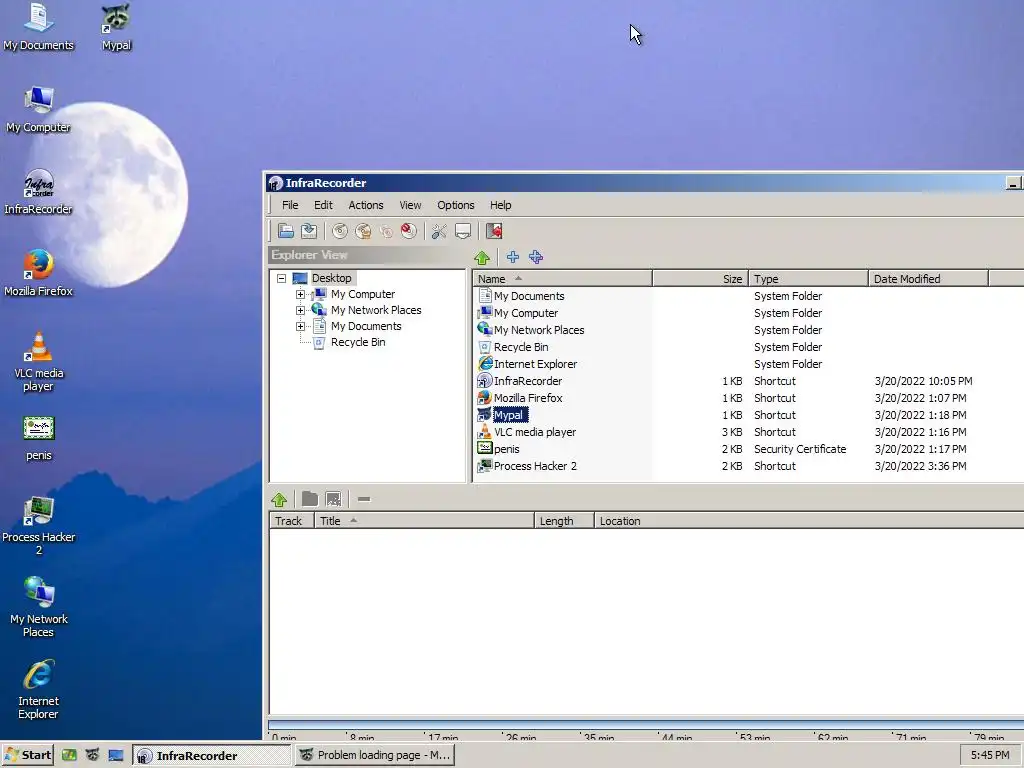The width and height of the screenshot is (1024, 768).
Task: Click the Burn compilation disc icon
Action: pyautogui.click(x=340, y=231)
